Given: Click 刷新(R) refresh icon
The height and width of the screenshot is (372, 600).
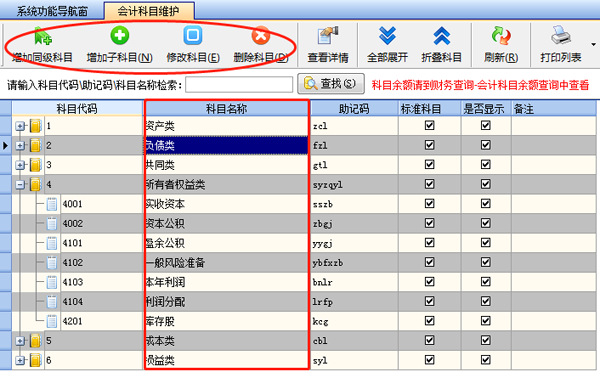Looking at the screenshot, I should tap(501, 36).
